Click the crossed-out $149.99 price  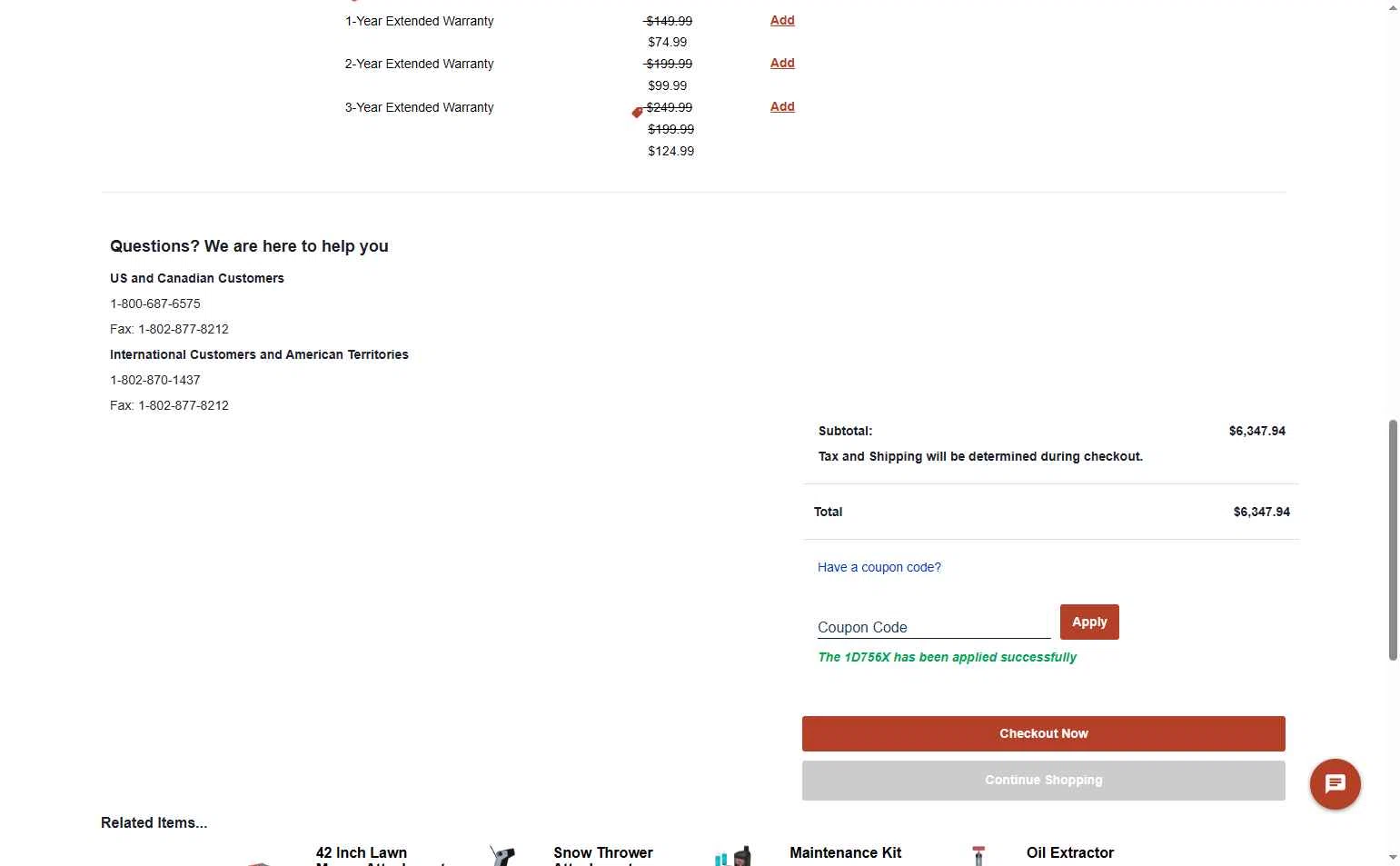click(669, 21)
